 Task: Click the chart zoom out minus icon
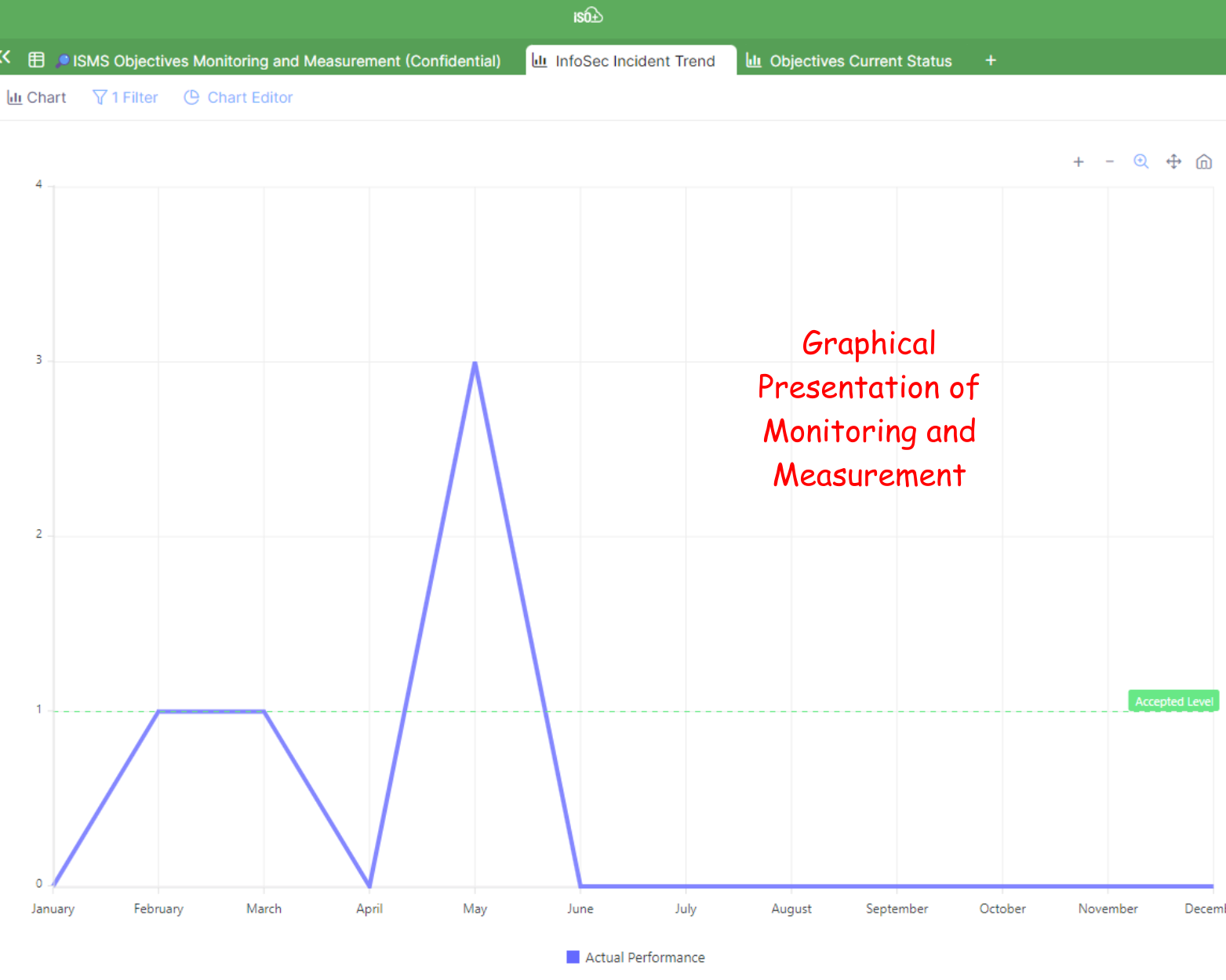pos(1109,162)
